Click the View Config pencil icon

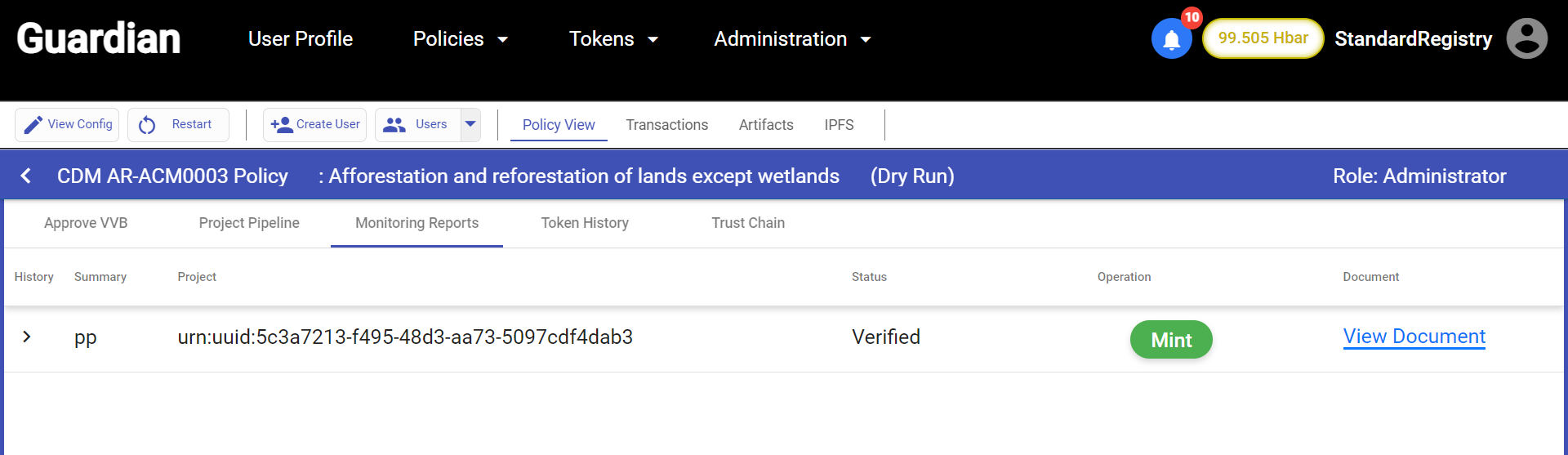(33, 125)
